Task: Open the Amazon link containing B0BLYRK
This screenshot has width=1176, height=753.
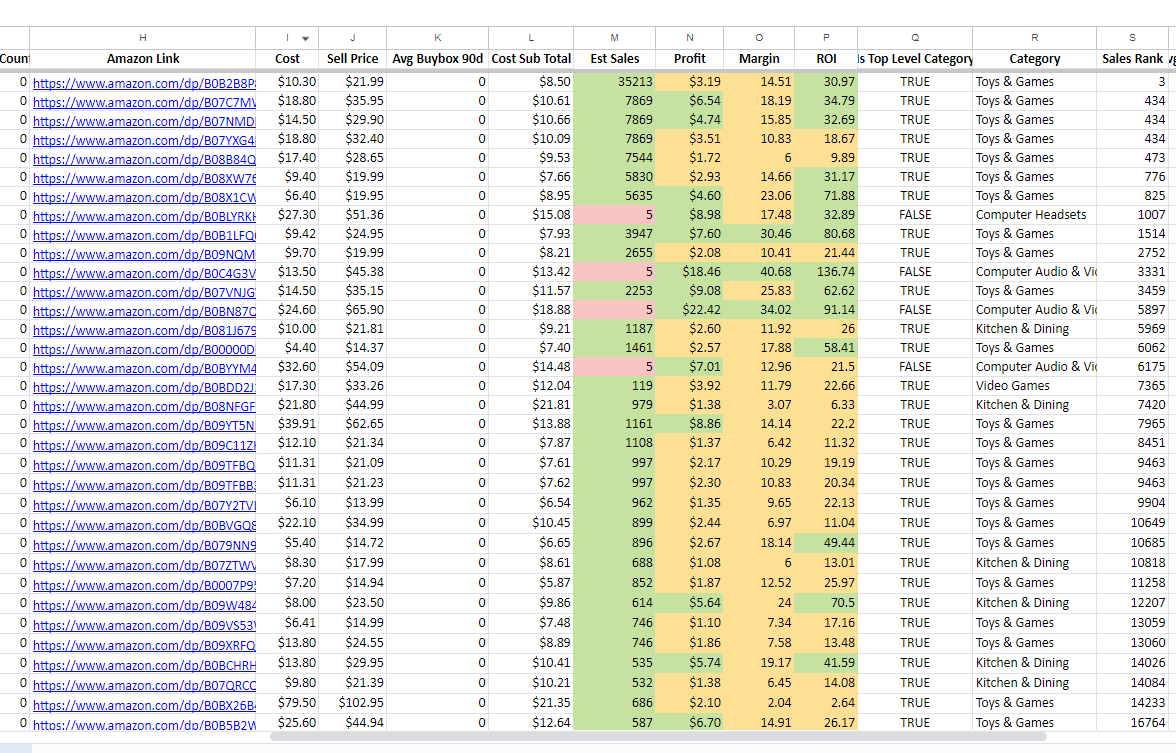Action: [144, 215]
